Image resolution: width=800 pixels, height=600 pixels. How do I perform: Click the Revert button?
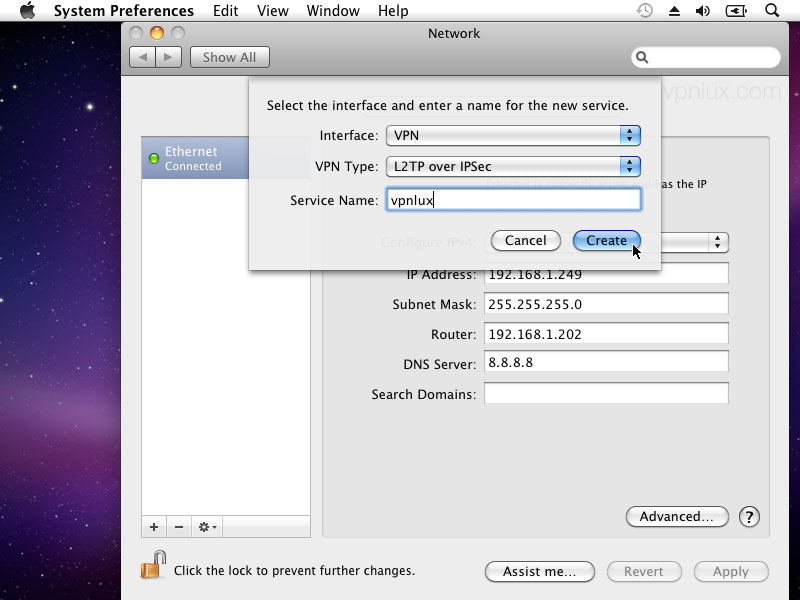(x=644, y=571)
